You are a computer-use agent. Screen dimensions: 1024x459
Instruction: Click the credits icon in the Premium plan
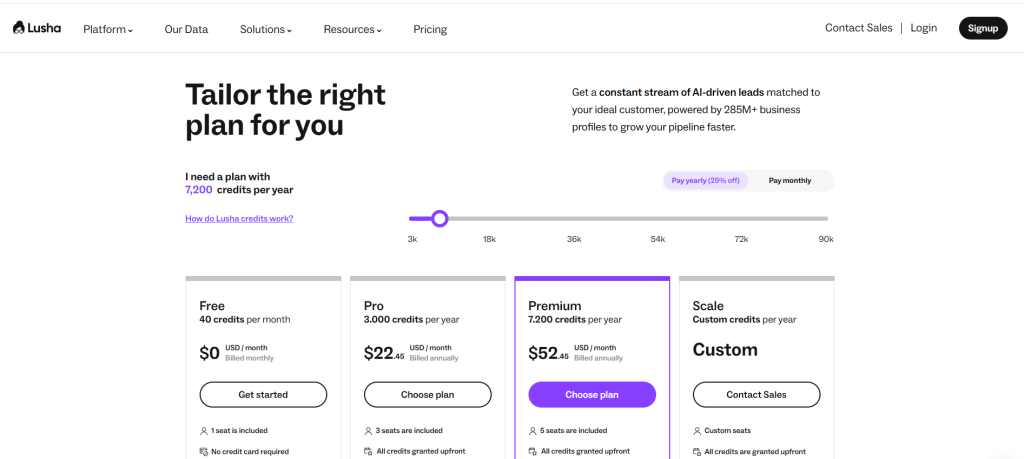[532, 452]
